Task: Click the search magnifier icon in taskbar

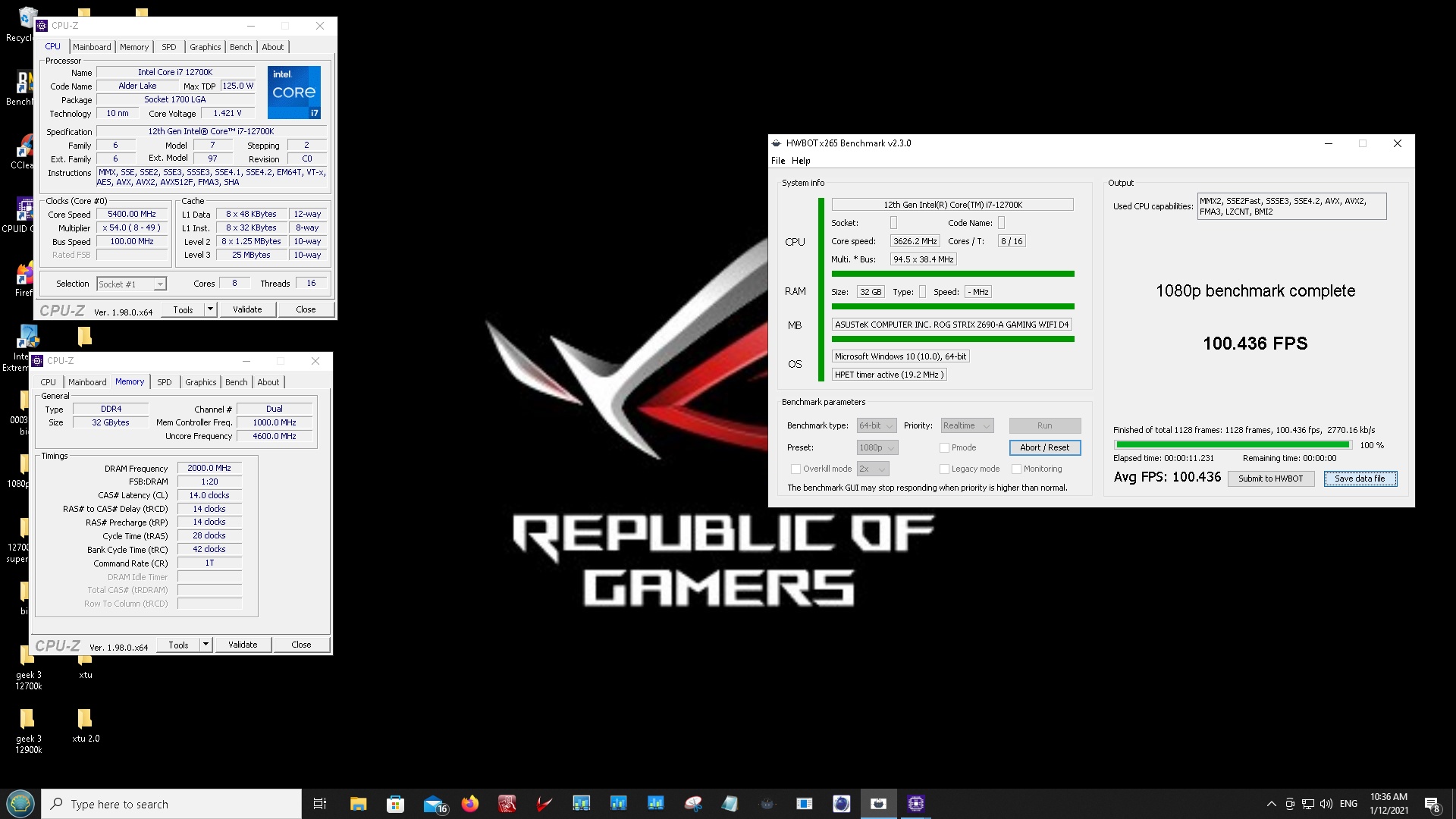Action: pos(56,804)
